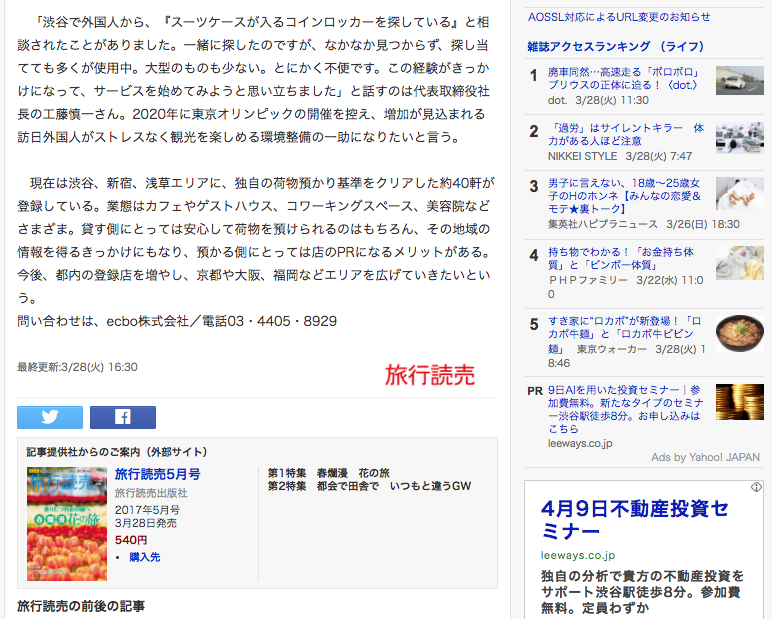Image resolution: width=772 pixels, height=619 pixels.
Task: Click the ロカボ牛麺 bowl thumbnail
Action: pyautogui.click(x=739, y=332)
